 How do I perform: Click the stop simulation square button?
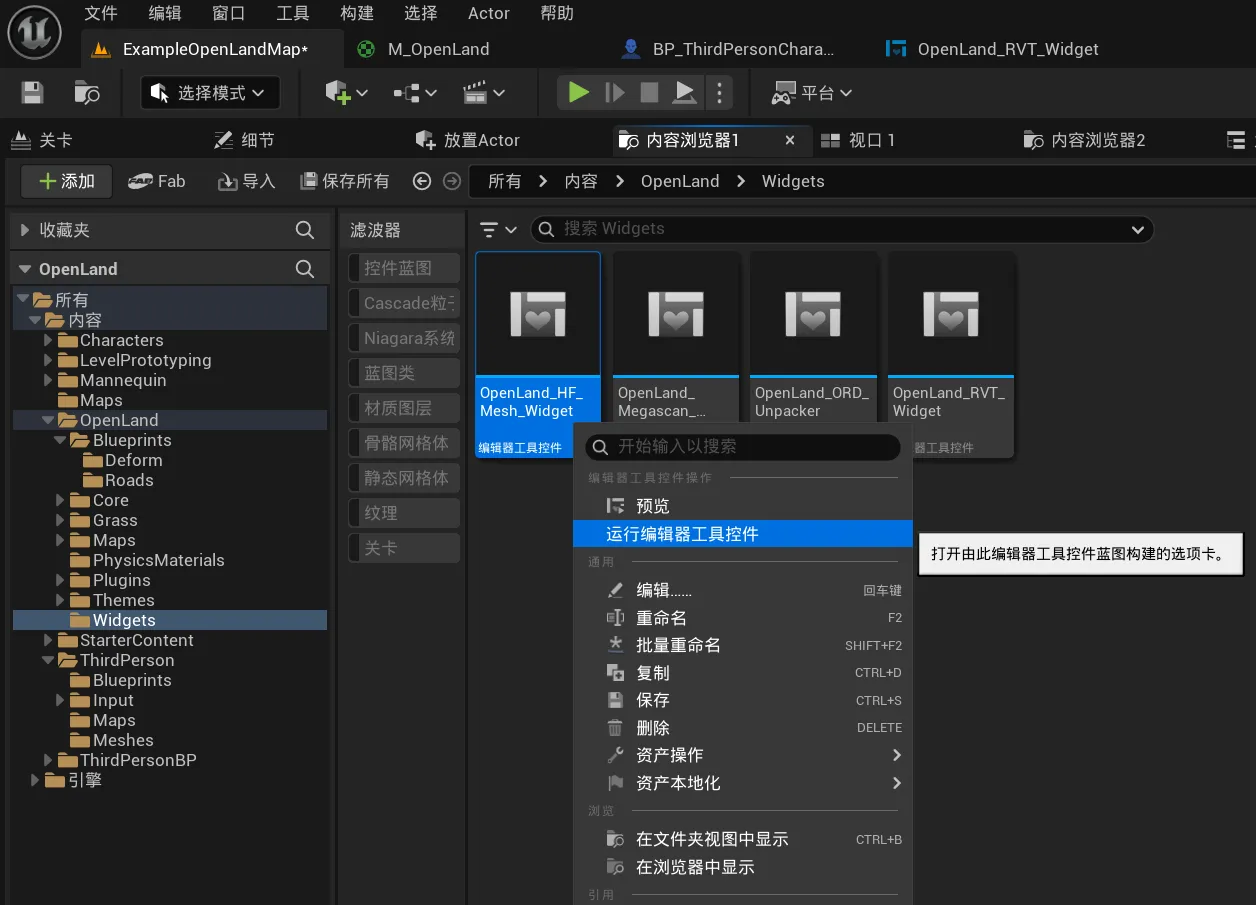650,93
